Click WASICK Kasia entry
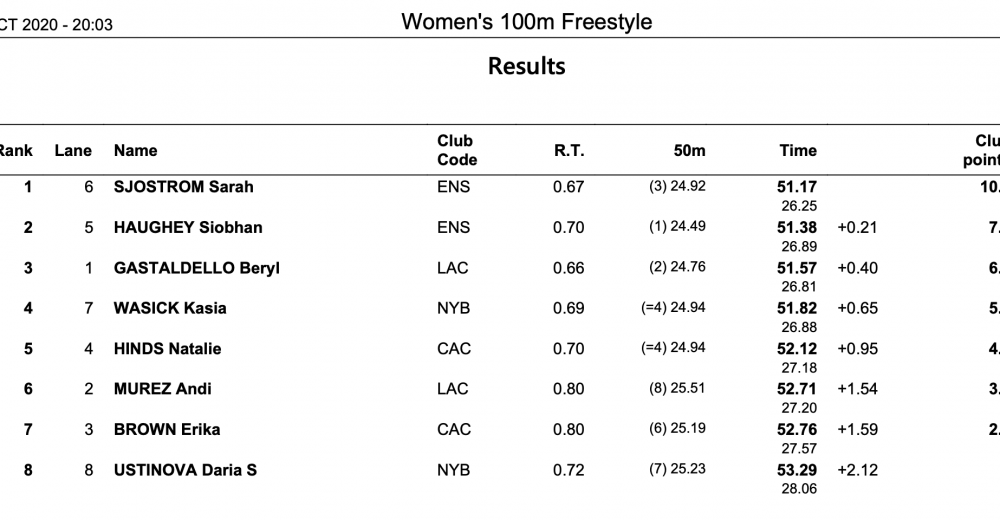Screen dimensions: 1000x520 (x=170, y=308)
